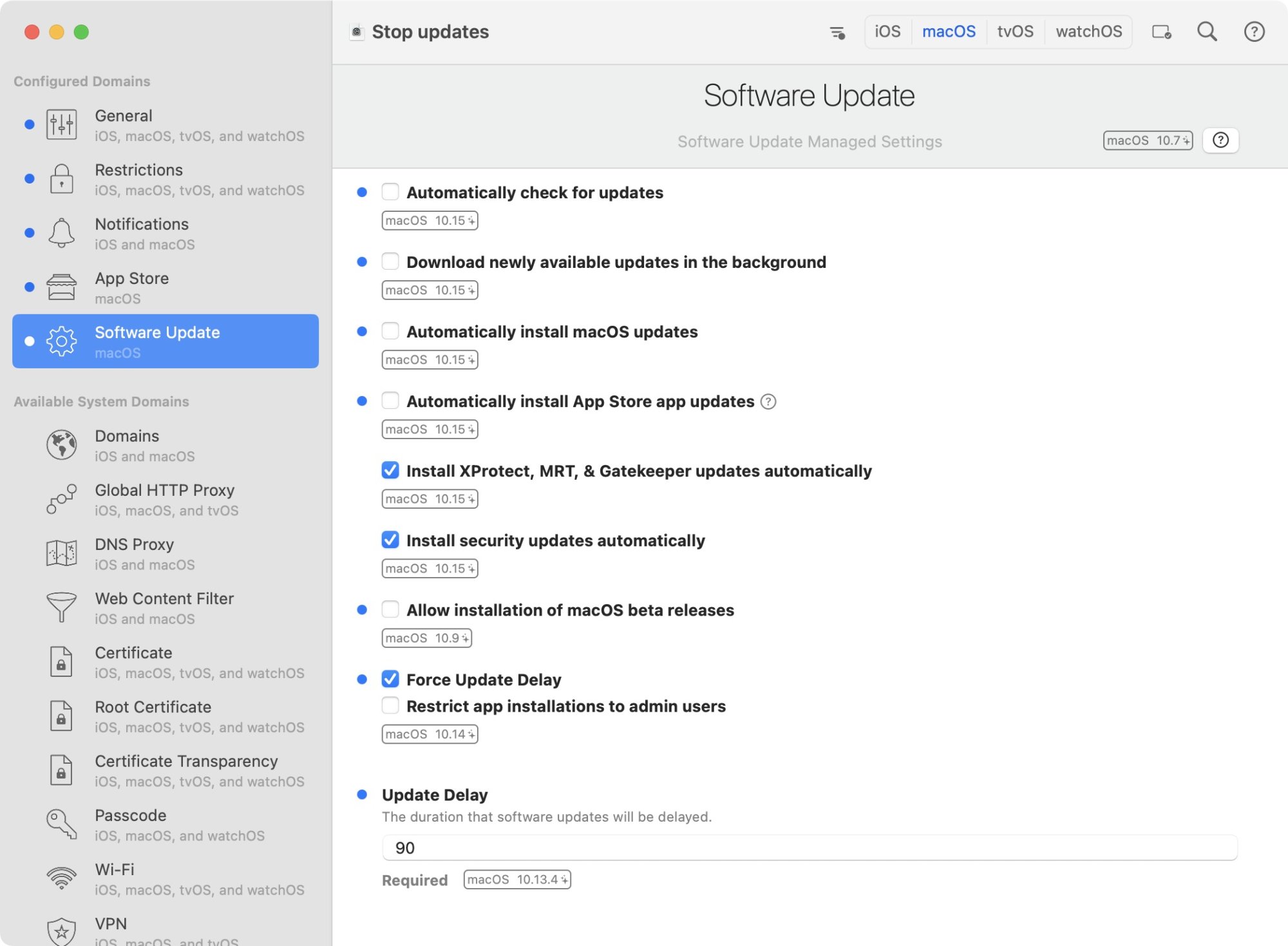Click the Update Delay value field

point(809,847)
